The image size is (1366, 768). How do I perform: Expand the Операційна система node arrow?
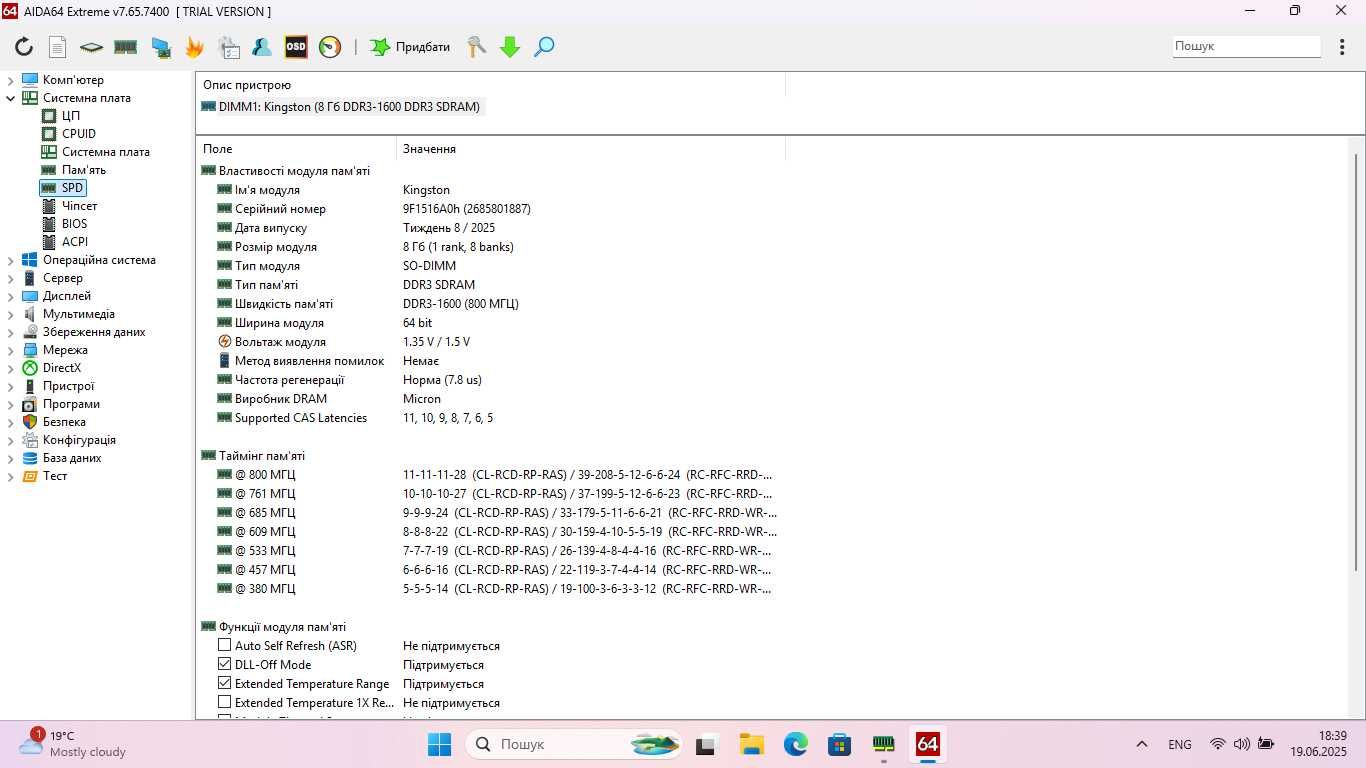11,260
